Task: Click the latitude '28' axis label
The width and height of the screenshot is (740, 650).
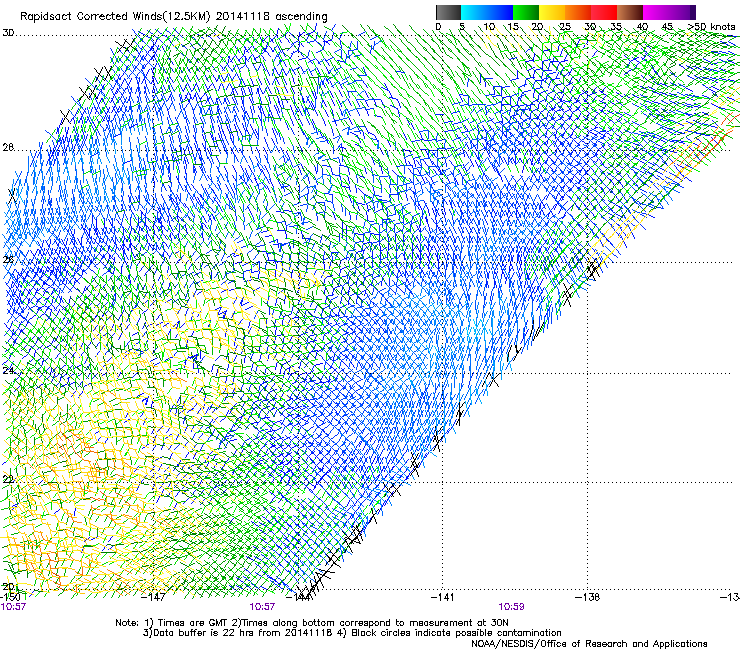Action: tap(8, 147)
